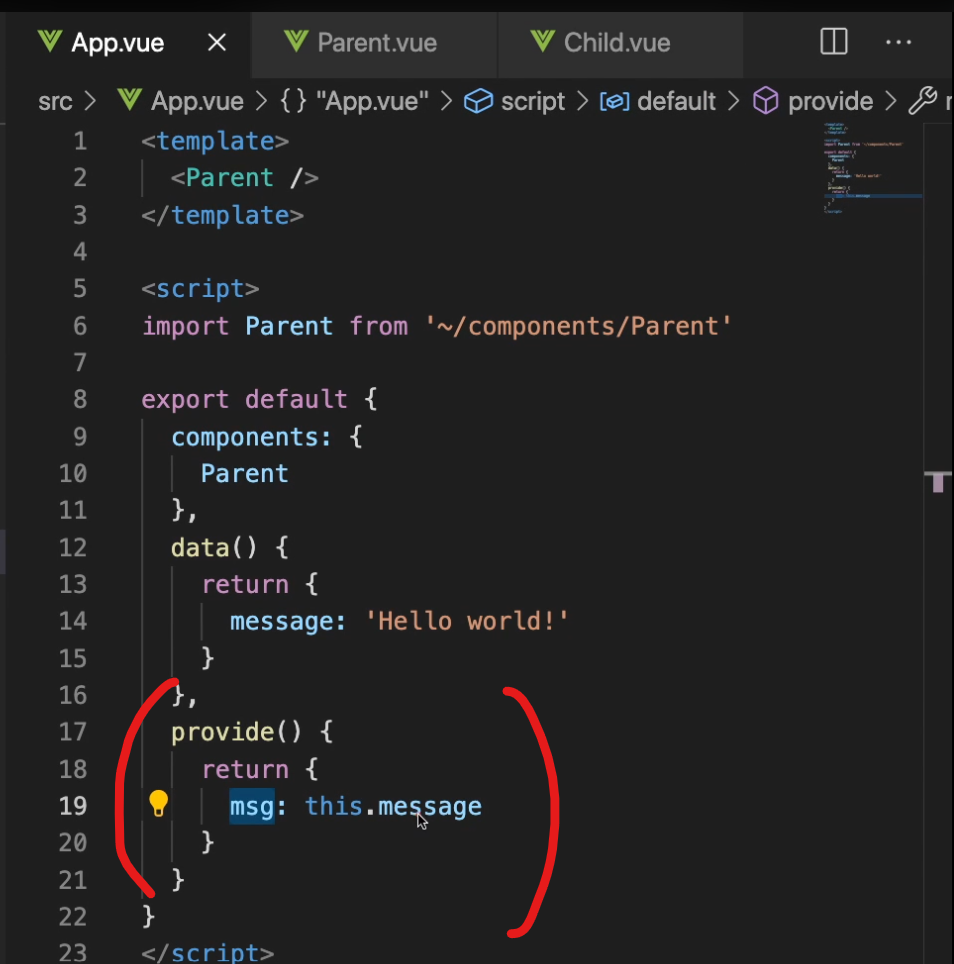
Task: Click 'export default' on line 8
Action: pos(245,400)
